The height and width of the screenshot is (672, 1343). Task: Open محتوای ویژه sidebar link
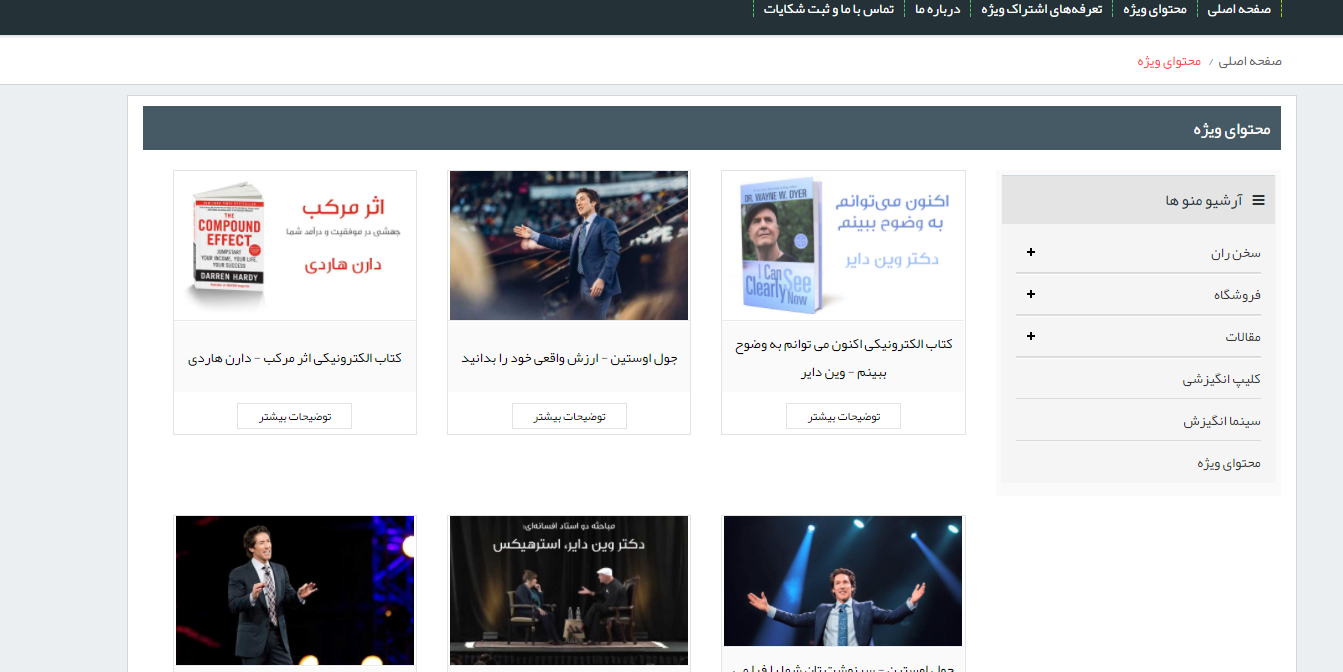coord(1229,463)
